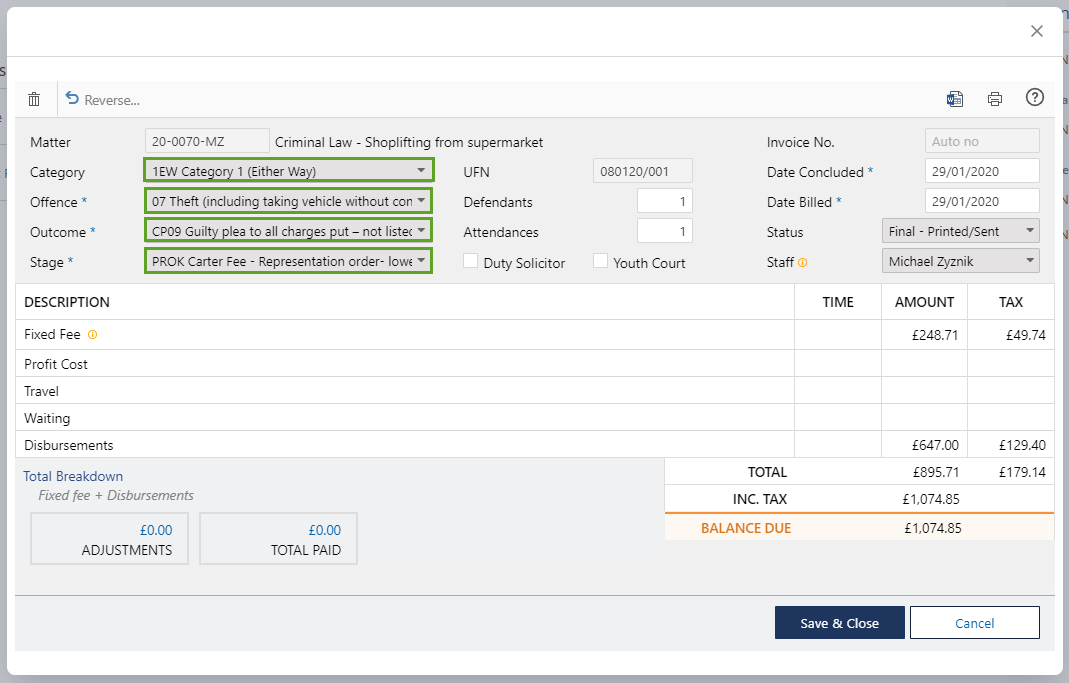
Task: Close the dialog with X icon
Action: tap(1037, 31)
